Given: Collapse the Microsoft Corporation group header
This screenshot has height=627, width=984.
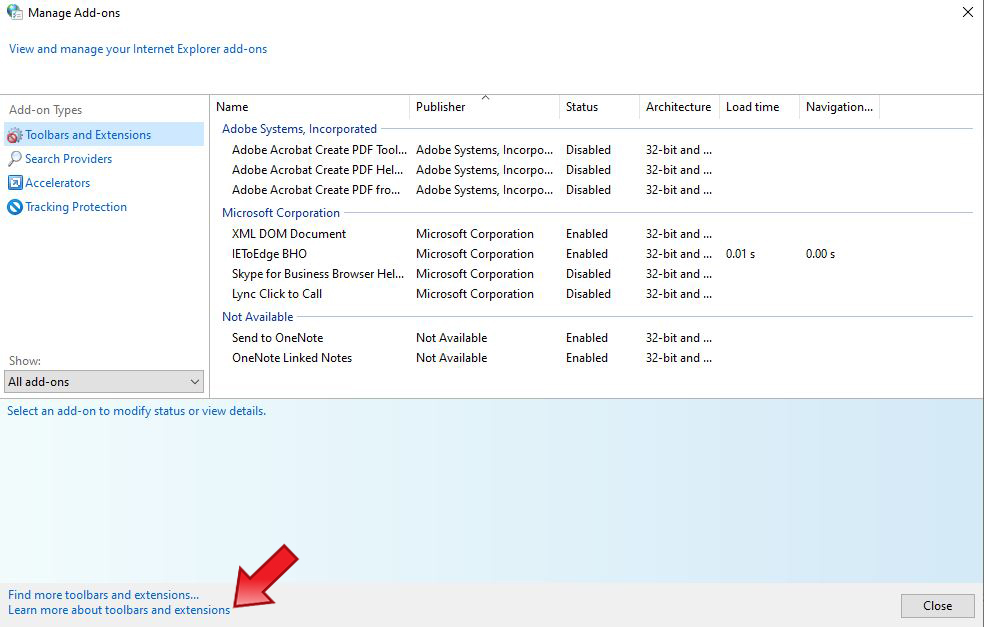Looking at the screenshot, I should point(281,213).
